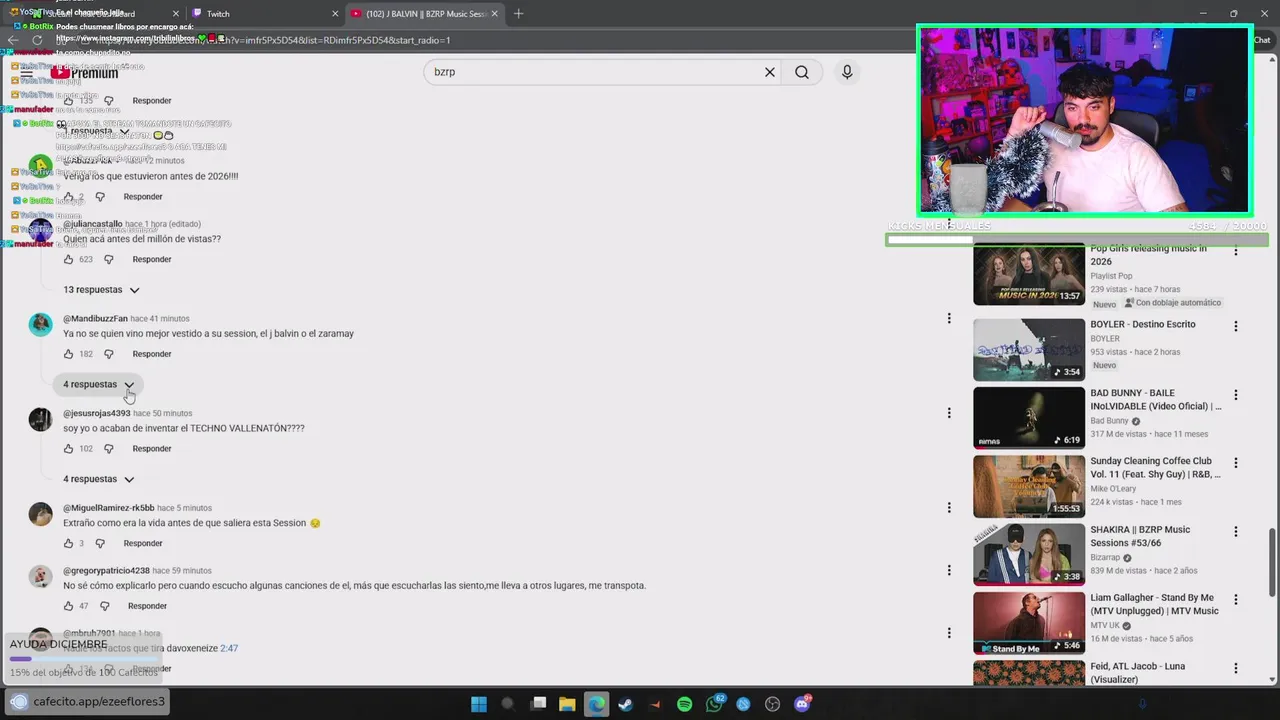Image resolution: width=1280 pixels, height=720 pixels.
Task: Open more options for Sunday Cleaning Coffee Club
Action: coord(1235,463)
